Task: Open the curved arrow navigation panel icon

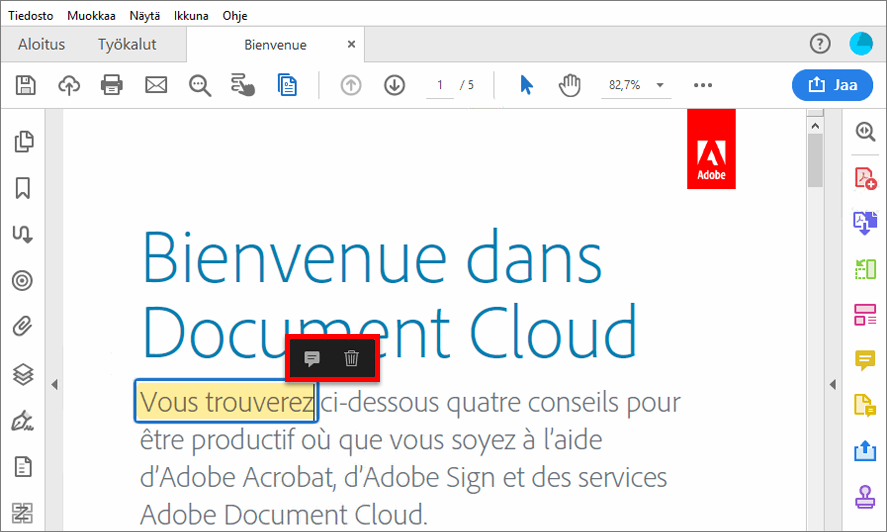Action: (23, 234)
